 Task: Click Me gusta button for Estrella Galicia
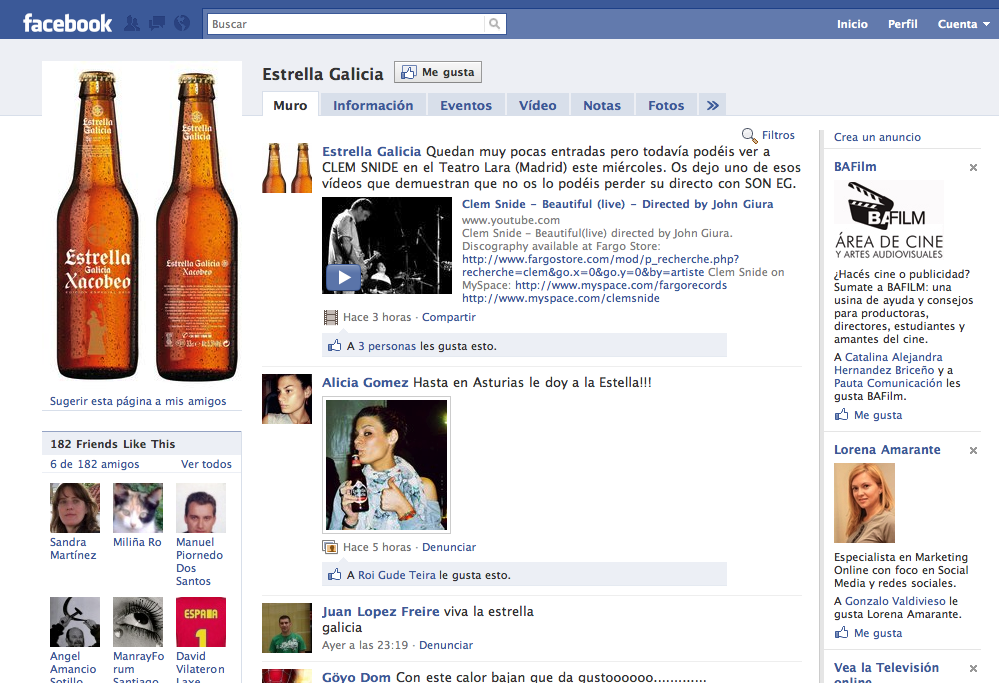[x=438, y=72]
